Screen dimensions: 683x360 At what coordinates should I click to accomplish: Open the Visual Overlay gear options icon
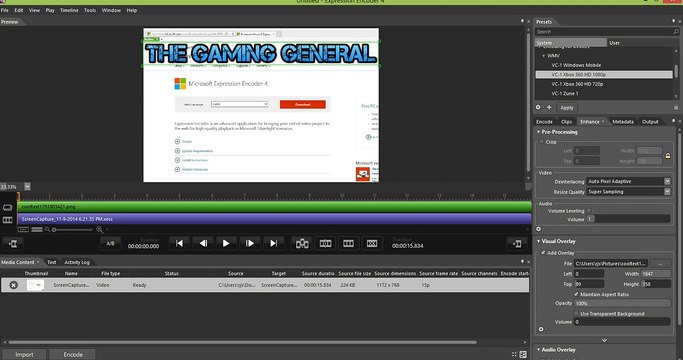pos(541,329)
